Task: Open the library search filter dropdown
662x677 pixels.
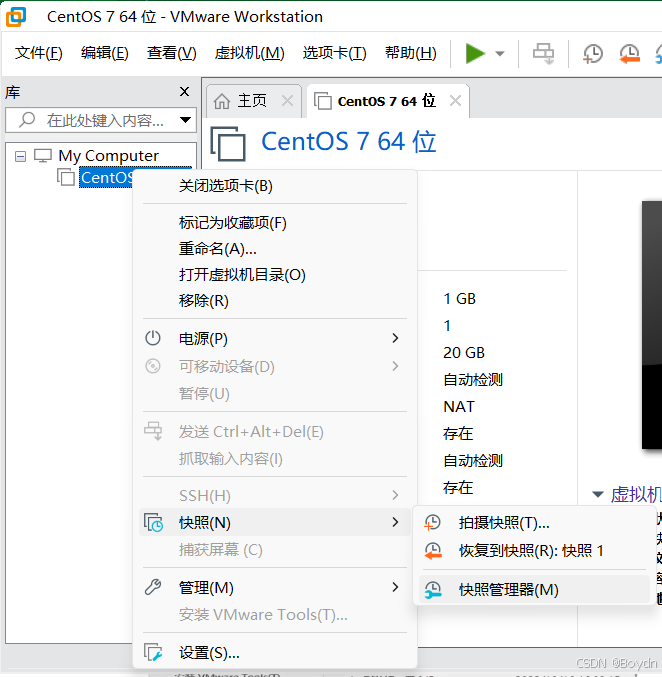Action: tap(186, 120)
